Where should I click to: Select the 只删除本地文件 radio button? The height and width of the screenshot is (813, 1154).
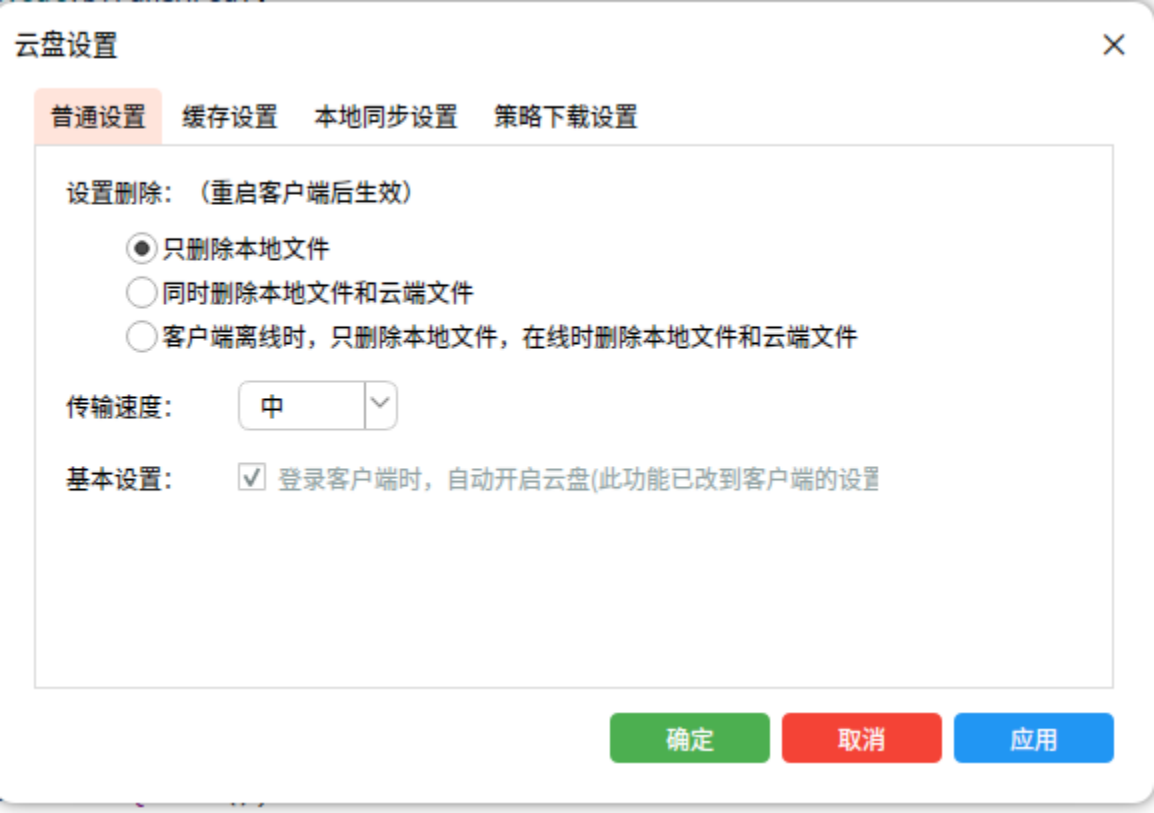142,248
